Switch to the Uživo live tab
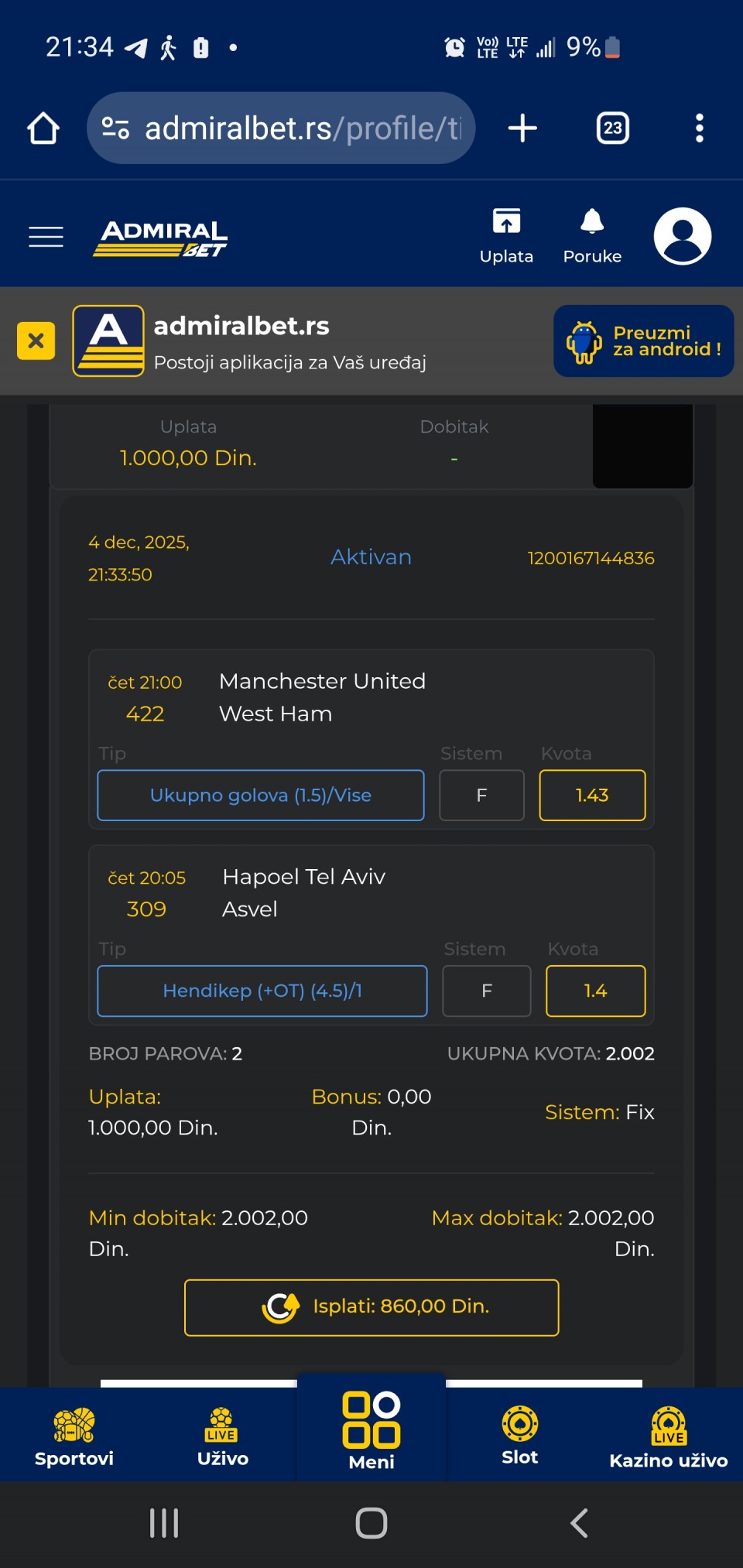 pyautogui.click(x=222, y=1436)
